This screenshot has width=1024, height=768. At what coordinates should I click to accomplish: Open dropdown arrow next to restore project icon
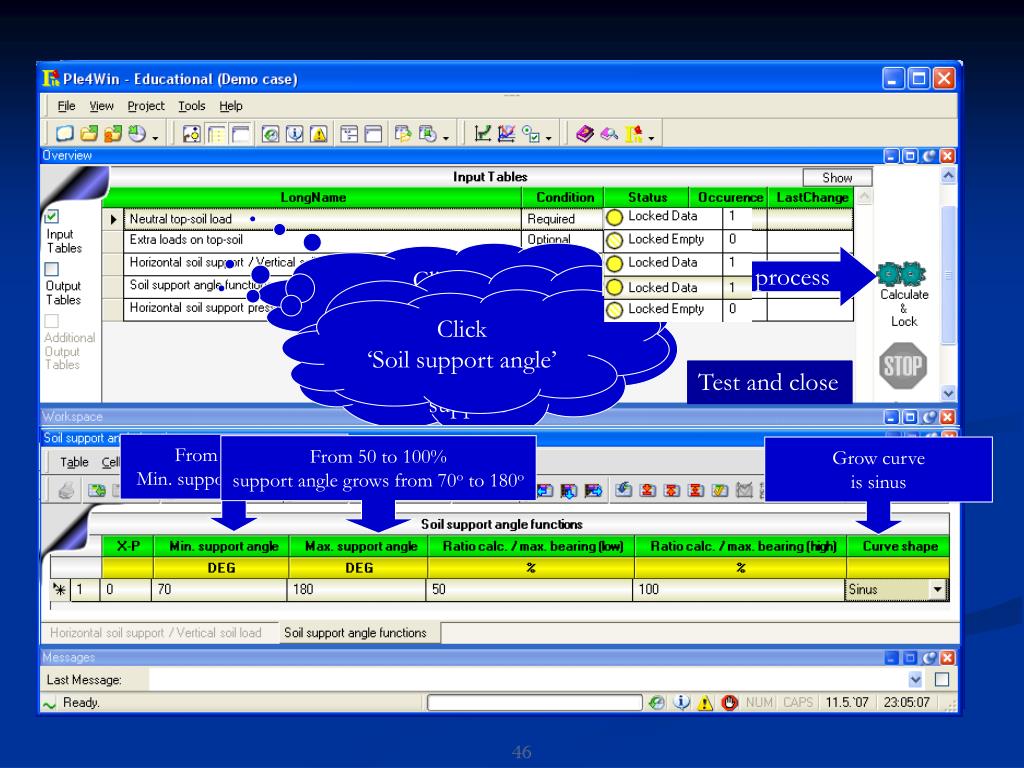155,137
